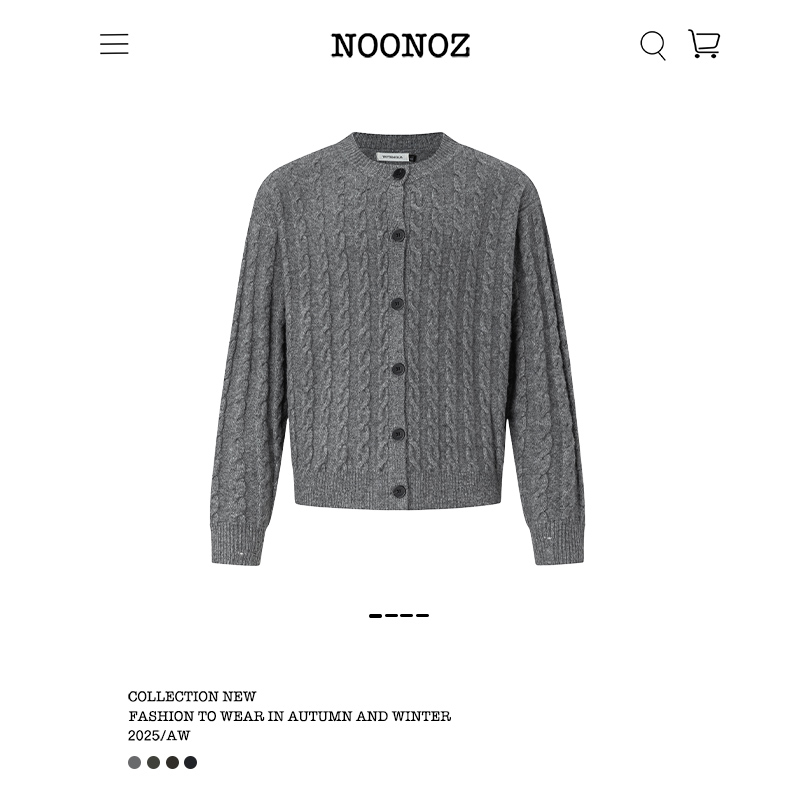This screenshot has width=800, height=800.
Task: Choose the light gray color swatch
Action: 135,762
